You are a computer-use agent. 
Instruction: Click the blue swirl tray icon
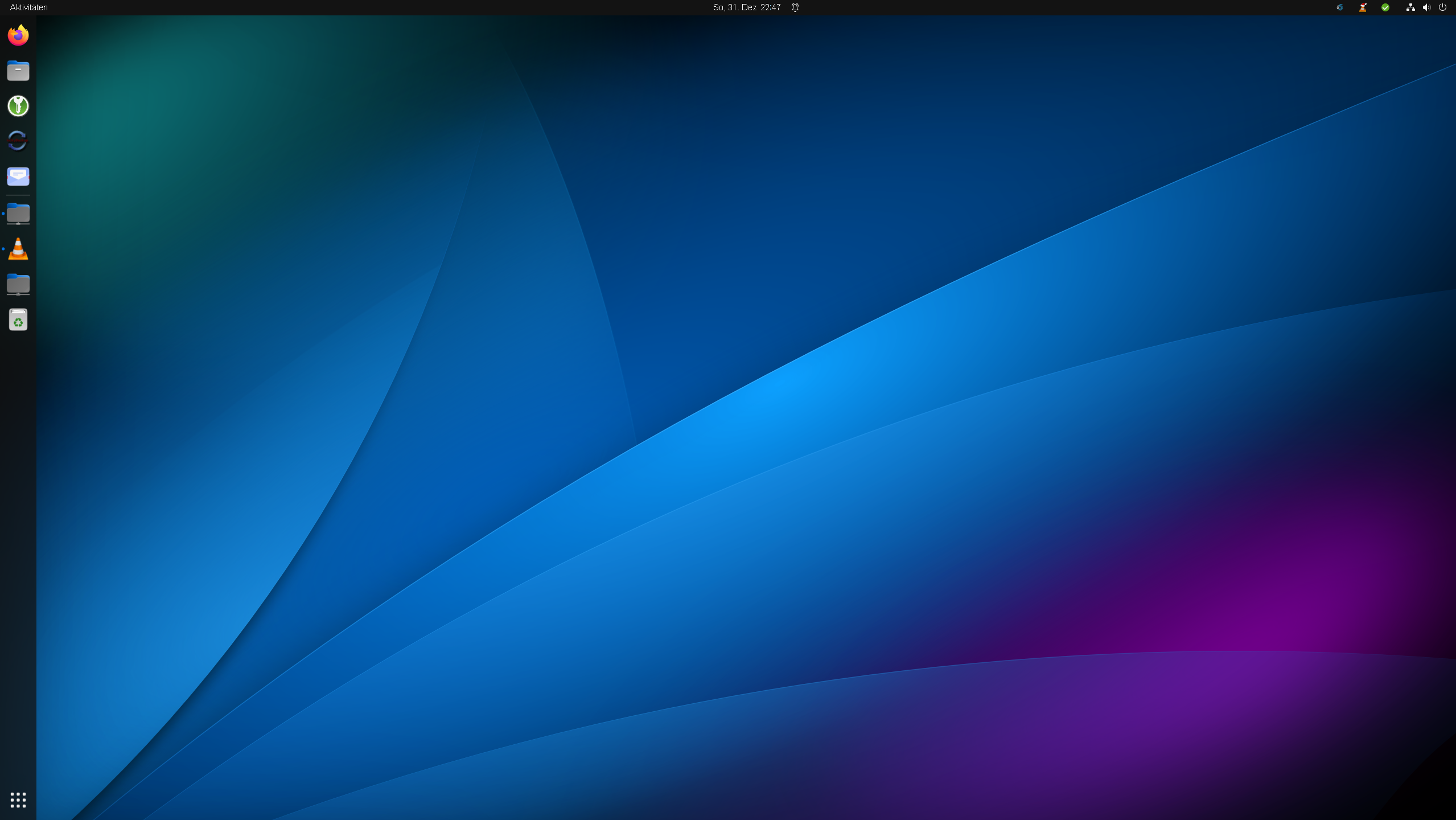click(1340, 7)
